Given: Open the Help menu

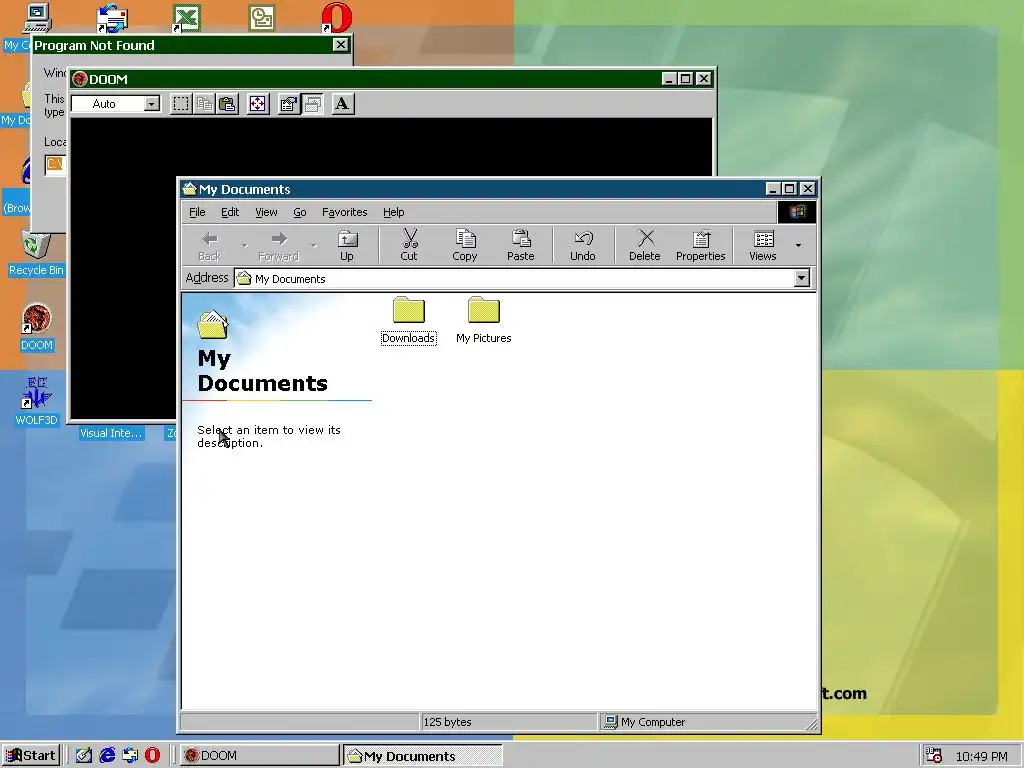Looking at the screenshot, I should (394, 212).
